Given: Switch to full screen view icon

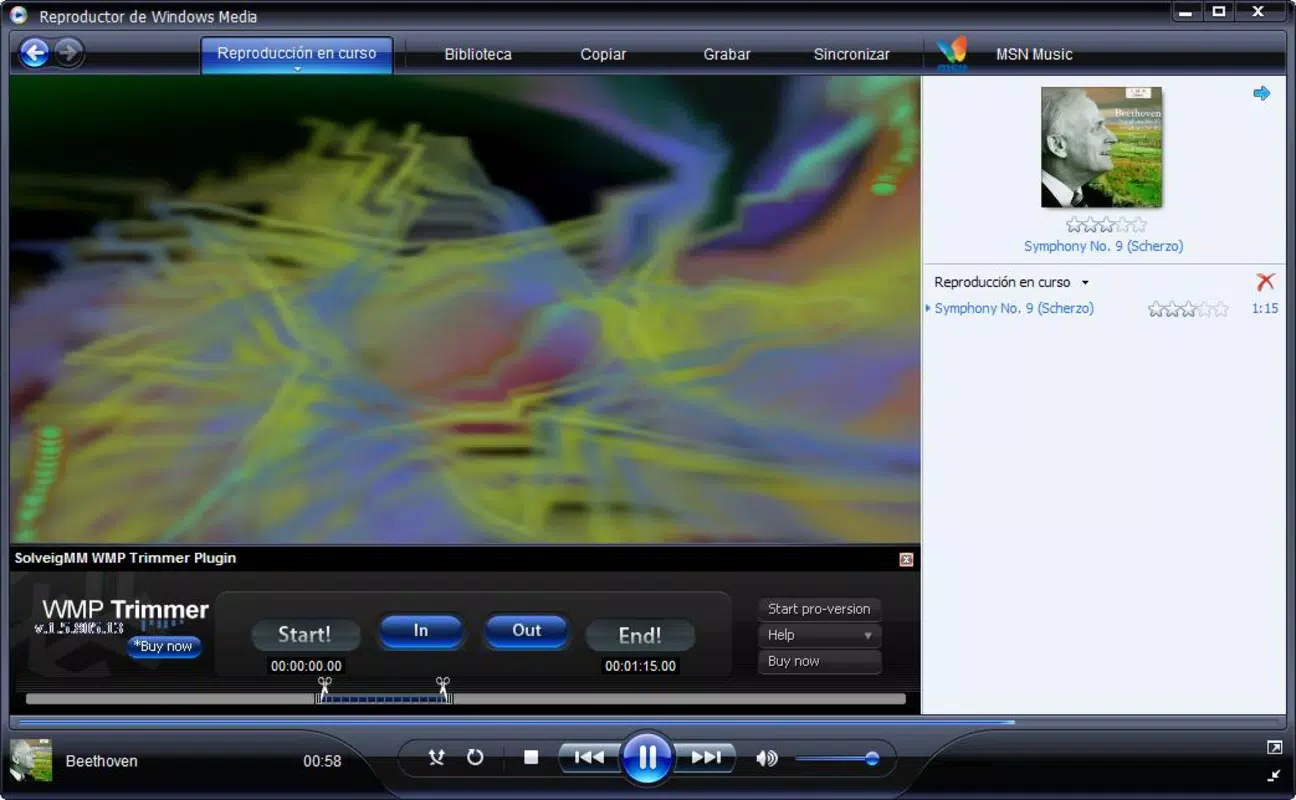Looking at the screenshot, I should click(1274, 747).
